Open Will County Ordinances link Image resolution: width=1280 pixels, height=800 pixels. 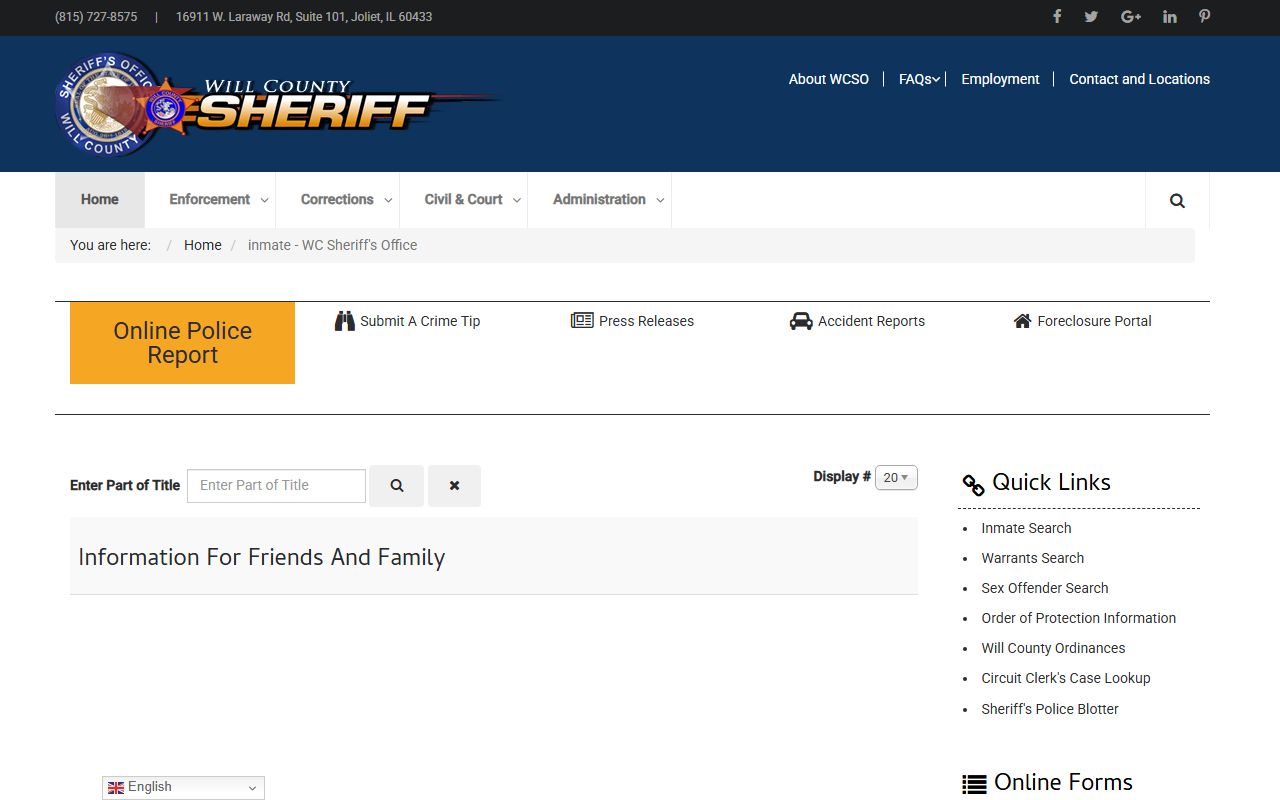[1053, 648]
